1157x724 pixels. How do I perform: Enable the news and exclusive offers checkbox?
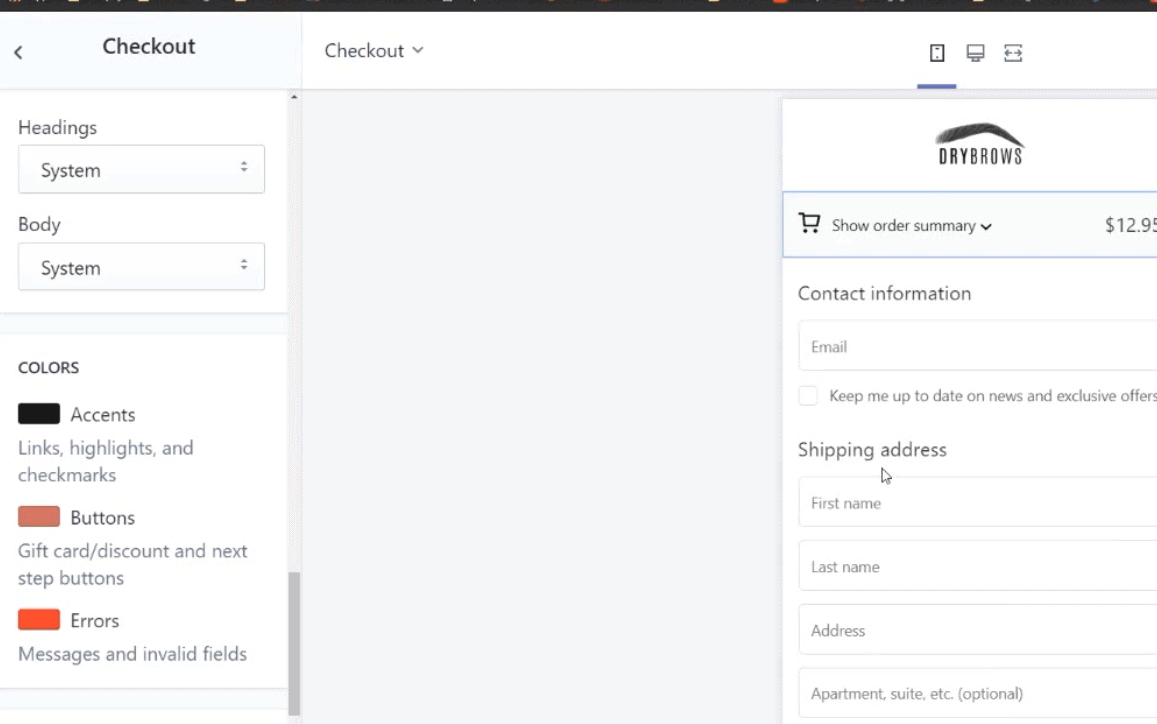[x=808, y=395]
